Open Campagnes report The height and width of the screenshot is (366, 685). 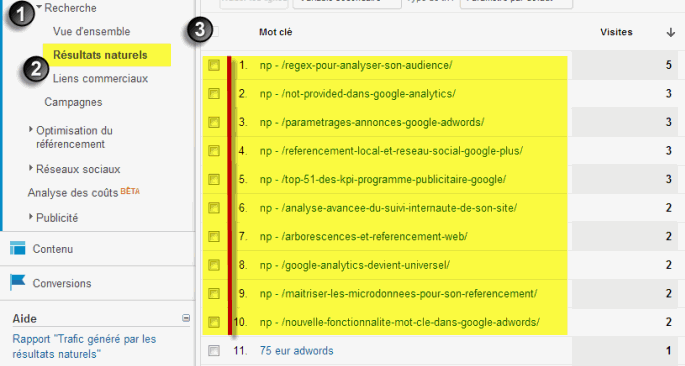coord(73,102)
